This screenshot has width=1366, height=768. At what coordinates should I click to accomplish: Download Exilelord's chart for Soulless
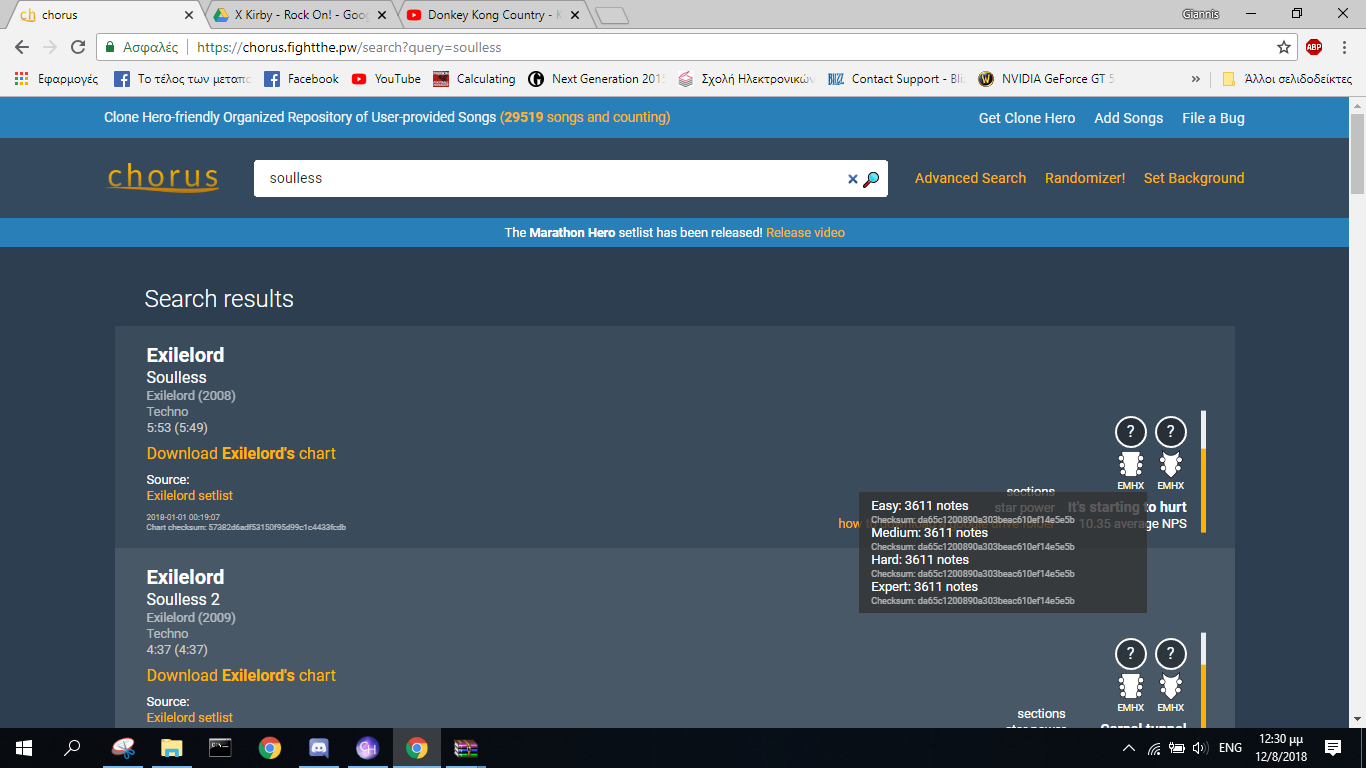(x=241, y=453)
